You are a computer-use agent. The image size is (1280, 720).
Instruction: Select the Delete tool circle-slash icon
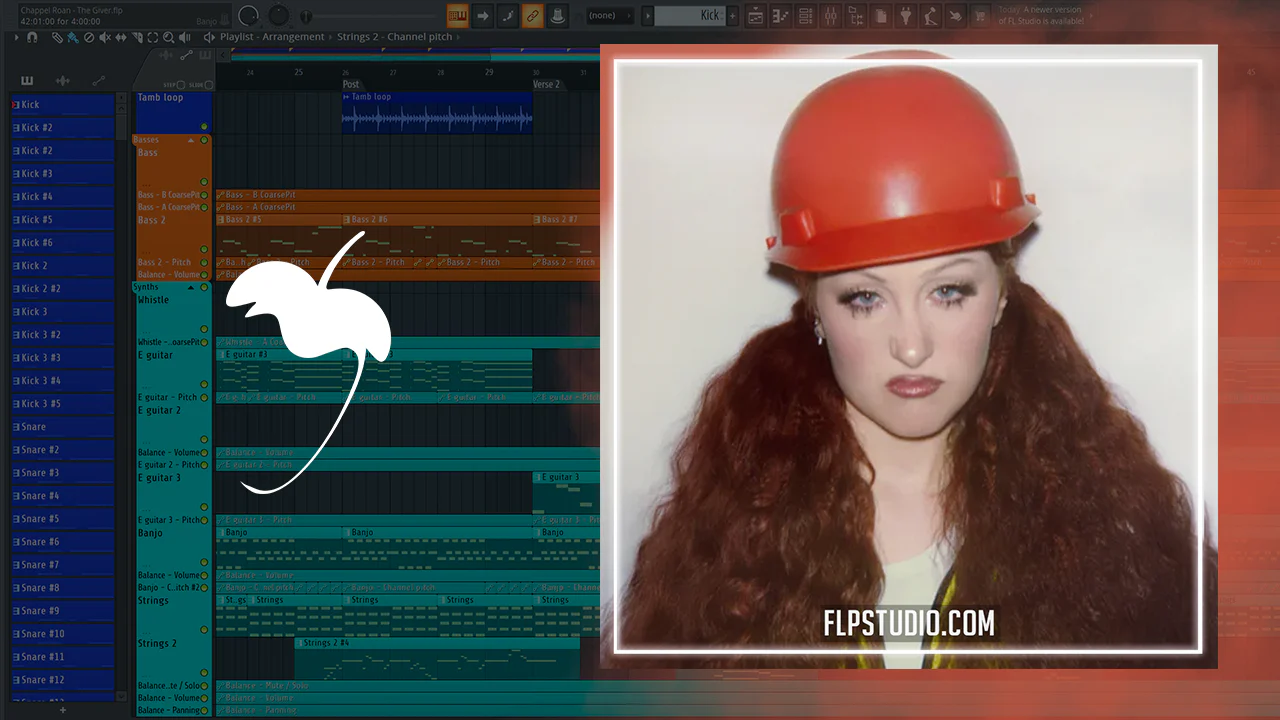coord(89,37)
